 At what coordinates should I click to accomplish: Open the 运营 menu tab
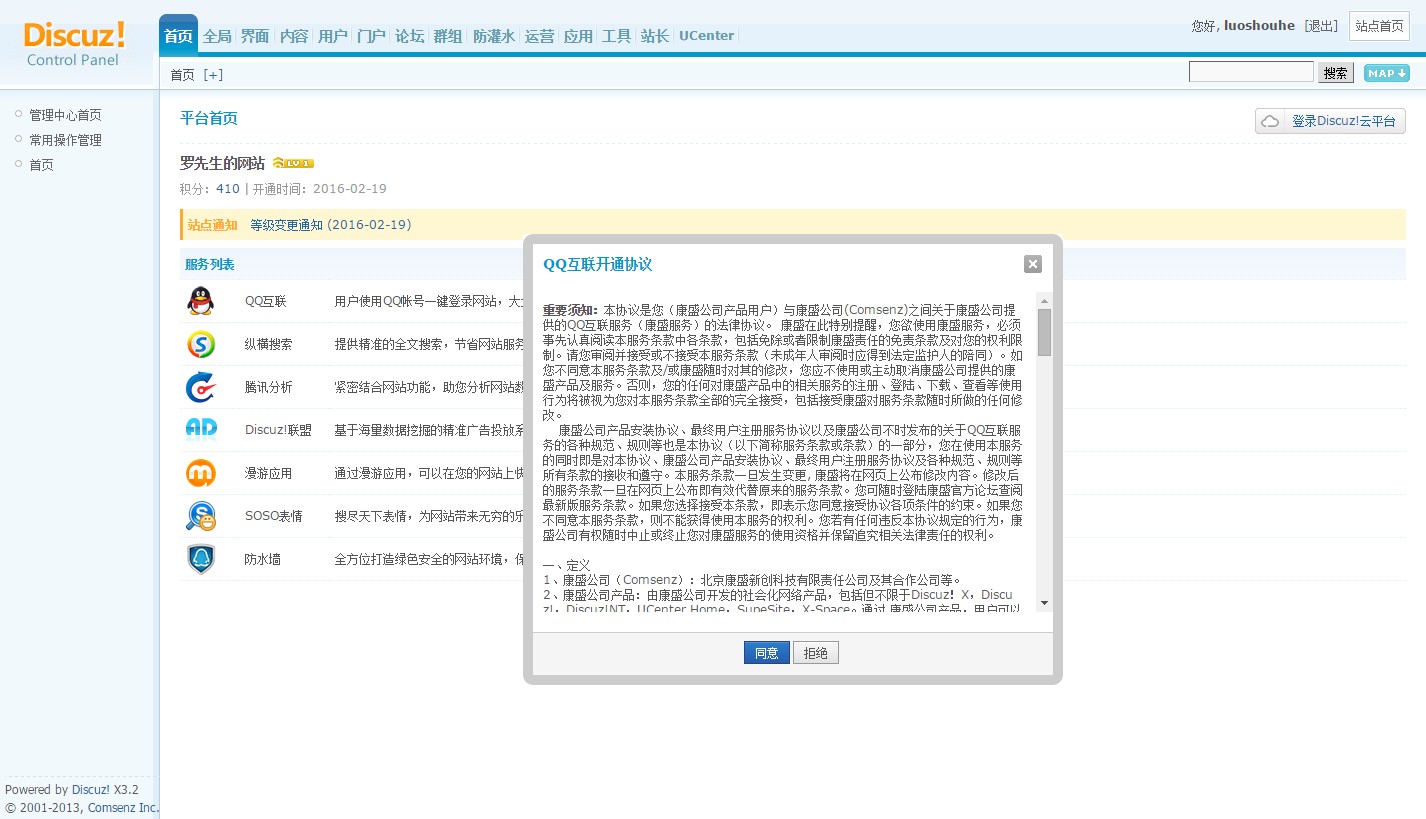539,36
